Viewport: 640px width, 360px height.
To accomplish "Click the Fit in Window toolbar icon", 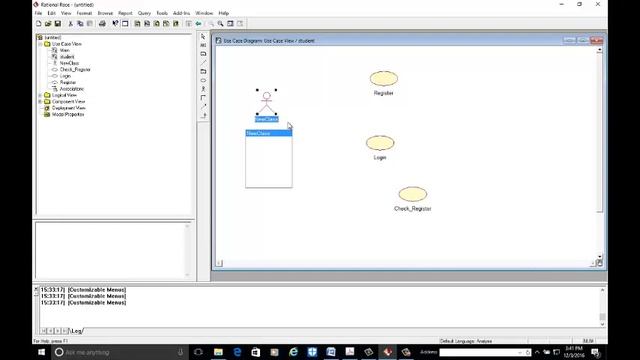I will coord(230,24).
